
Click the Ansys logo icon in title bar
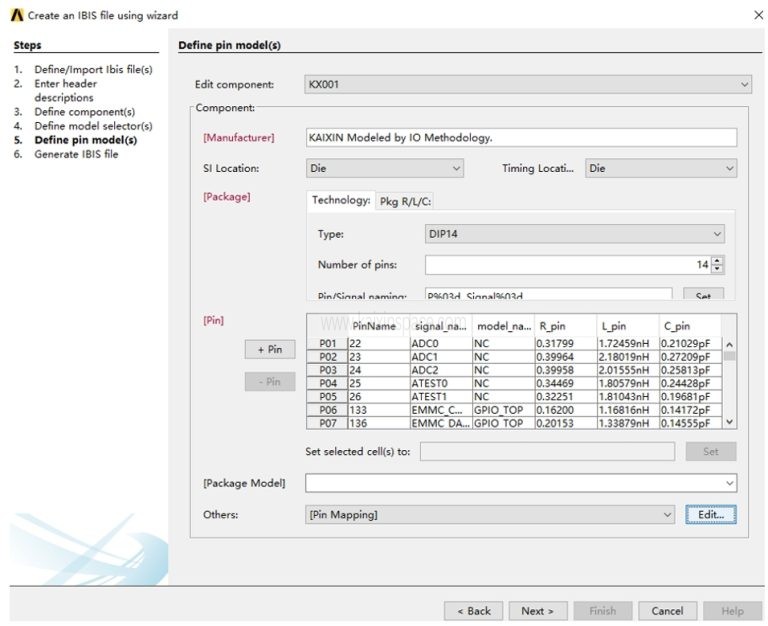[17, 15]
